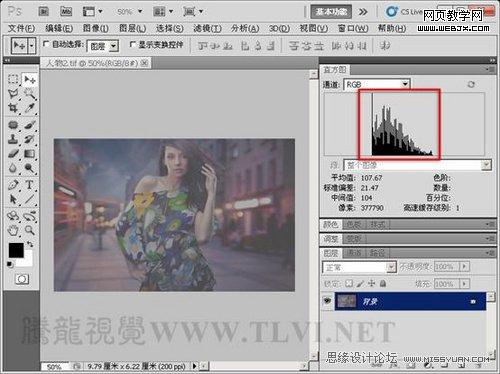Launch Mini Bridge from application bar
Image resolution: width=500 pixels, height=374 pixels.
[x=66, y=11]
